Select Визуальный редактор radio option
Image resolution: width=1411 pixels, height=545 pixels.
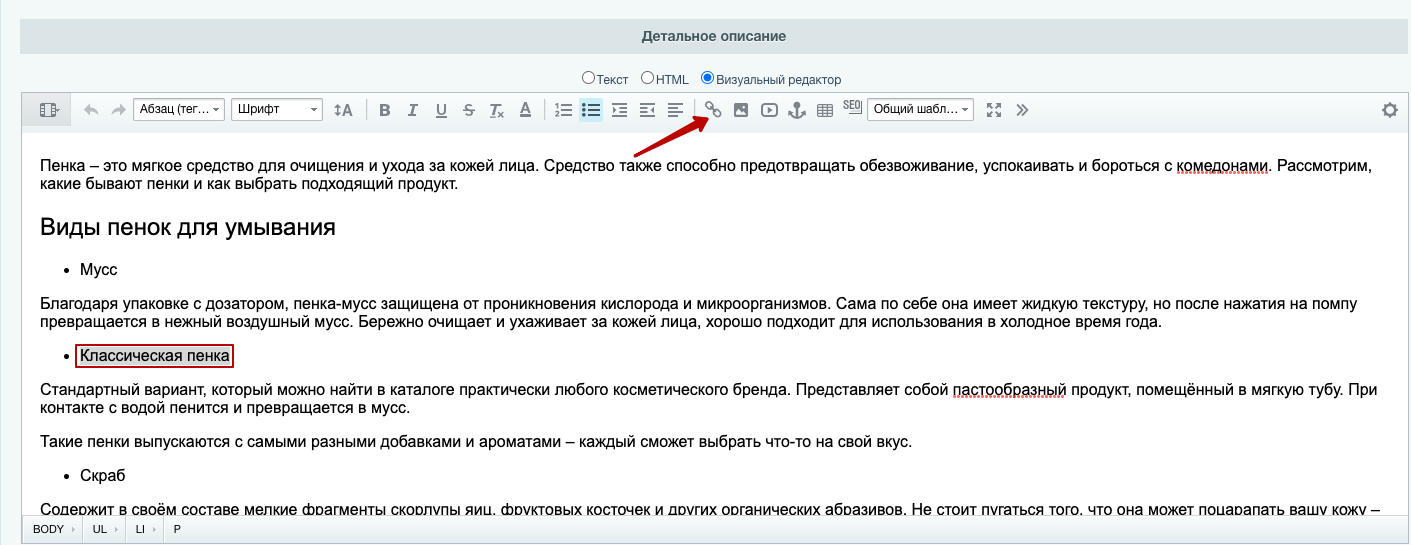point(708,78)
